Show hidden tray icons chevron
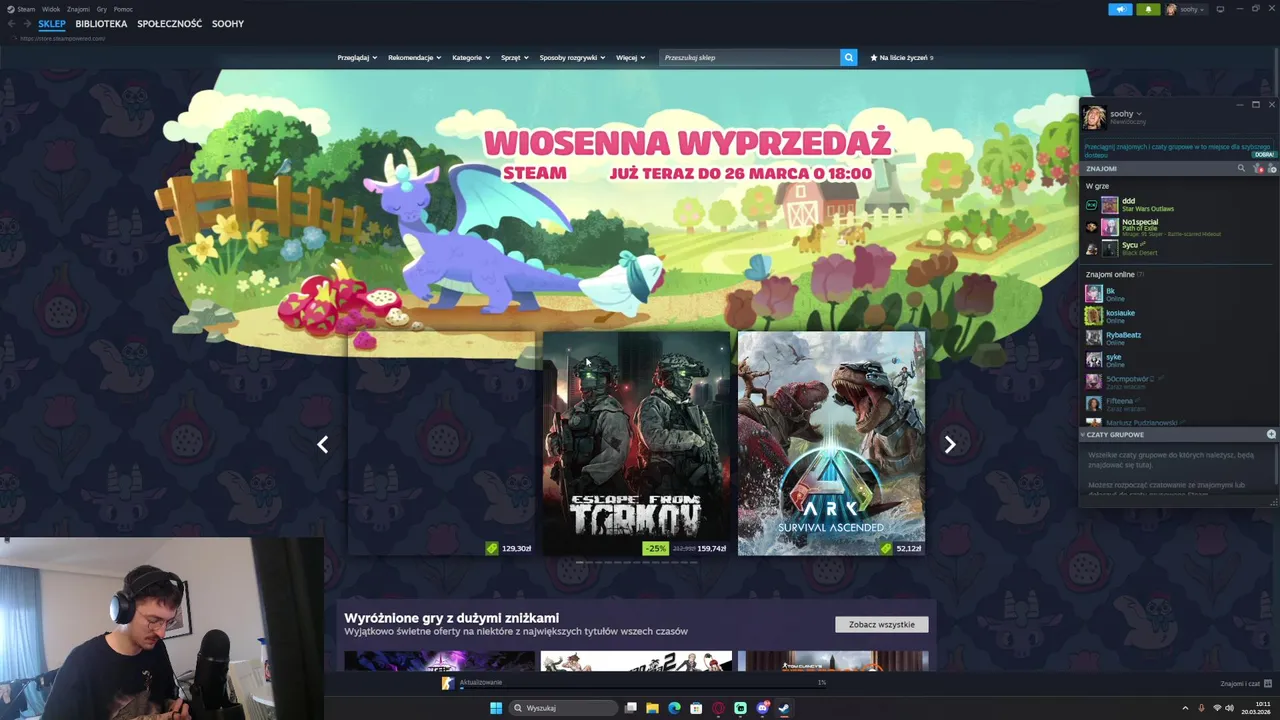 click(x=1185, y=708)
